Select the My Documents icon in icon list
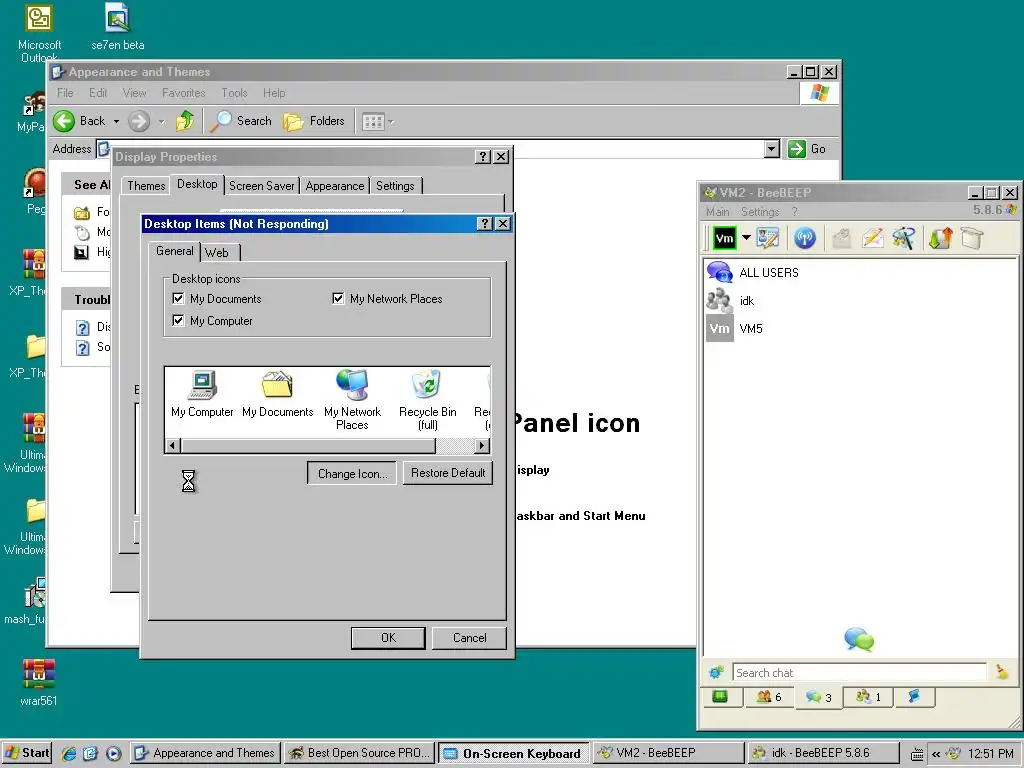The image size is (1024, 768). (x=278, y=394)
